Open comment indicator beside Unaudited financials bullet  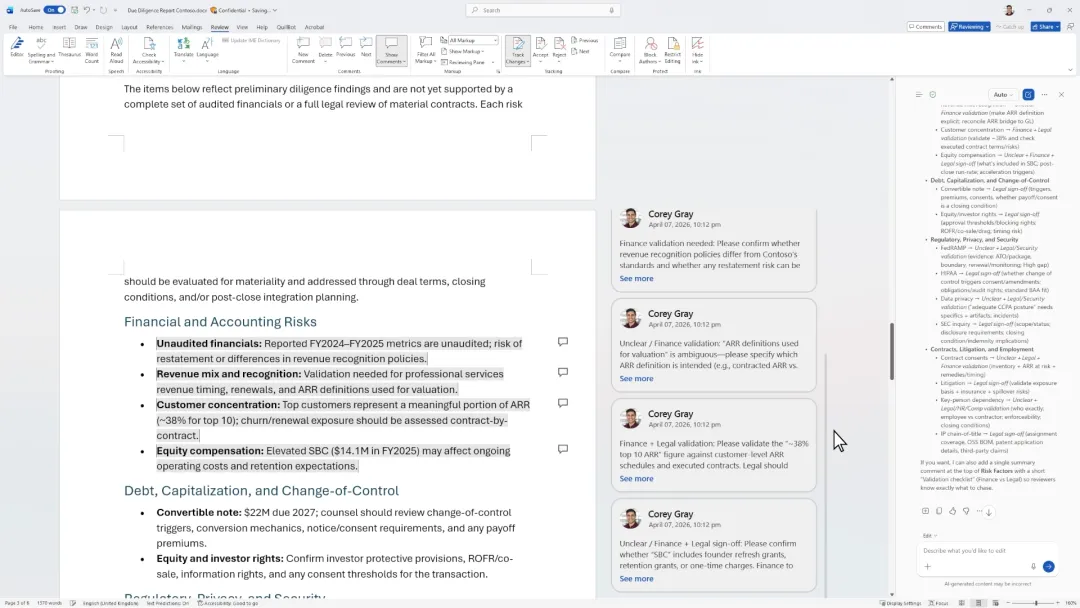coord(563,342)
